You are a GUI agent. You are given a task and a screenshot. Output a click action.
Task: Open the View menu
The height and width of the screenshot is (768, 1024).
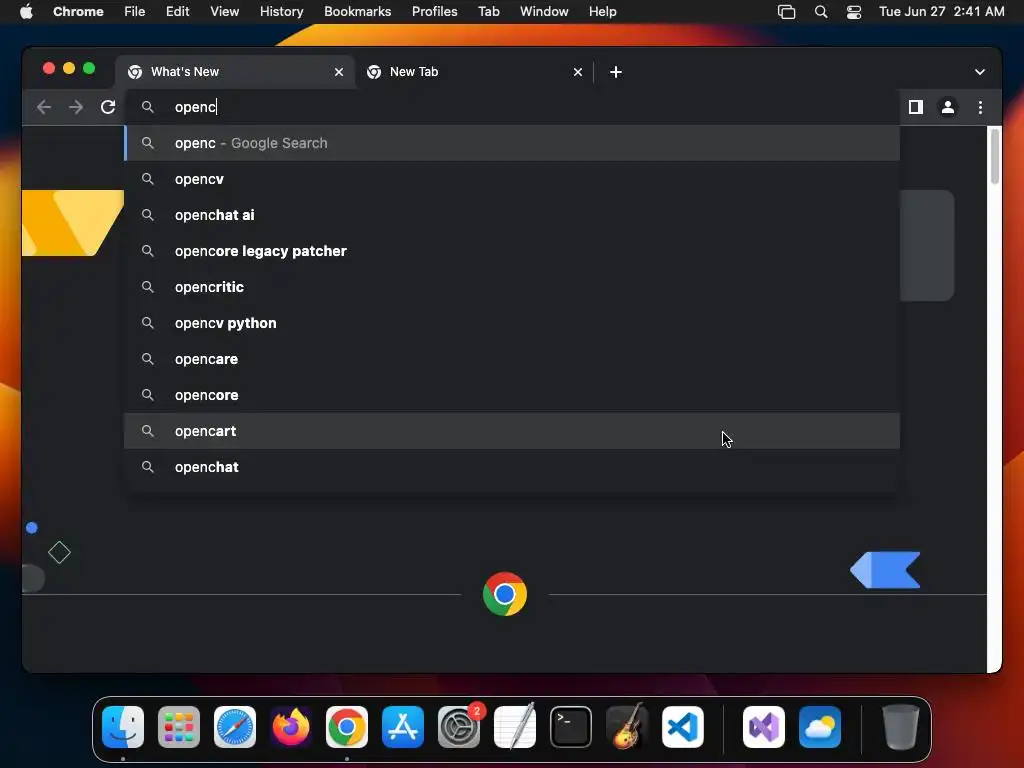[x=224, y=11]
